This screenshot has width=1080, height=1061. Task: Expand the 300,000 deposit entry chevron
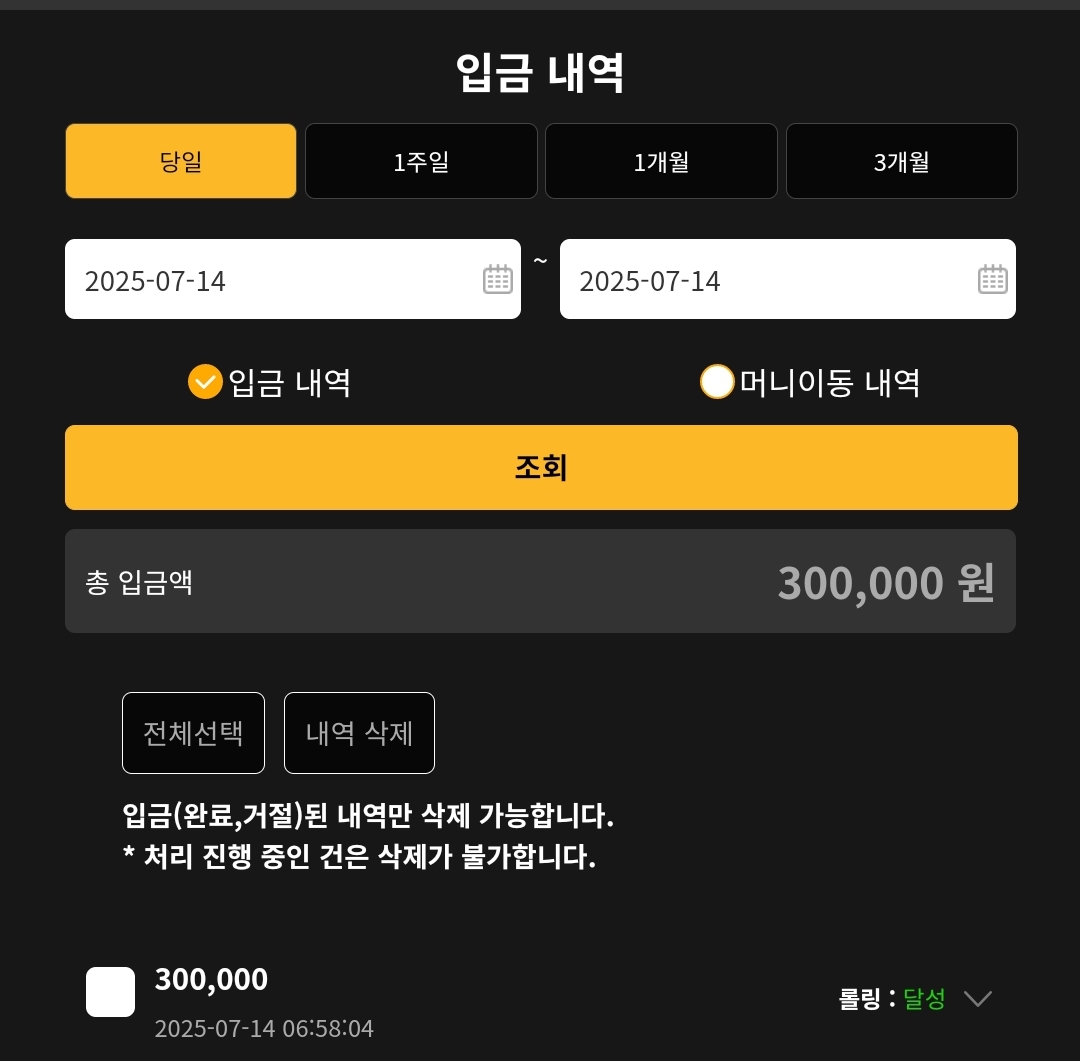[x=977, y=998]
